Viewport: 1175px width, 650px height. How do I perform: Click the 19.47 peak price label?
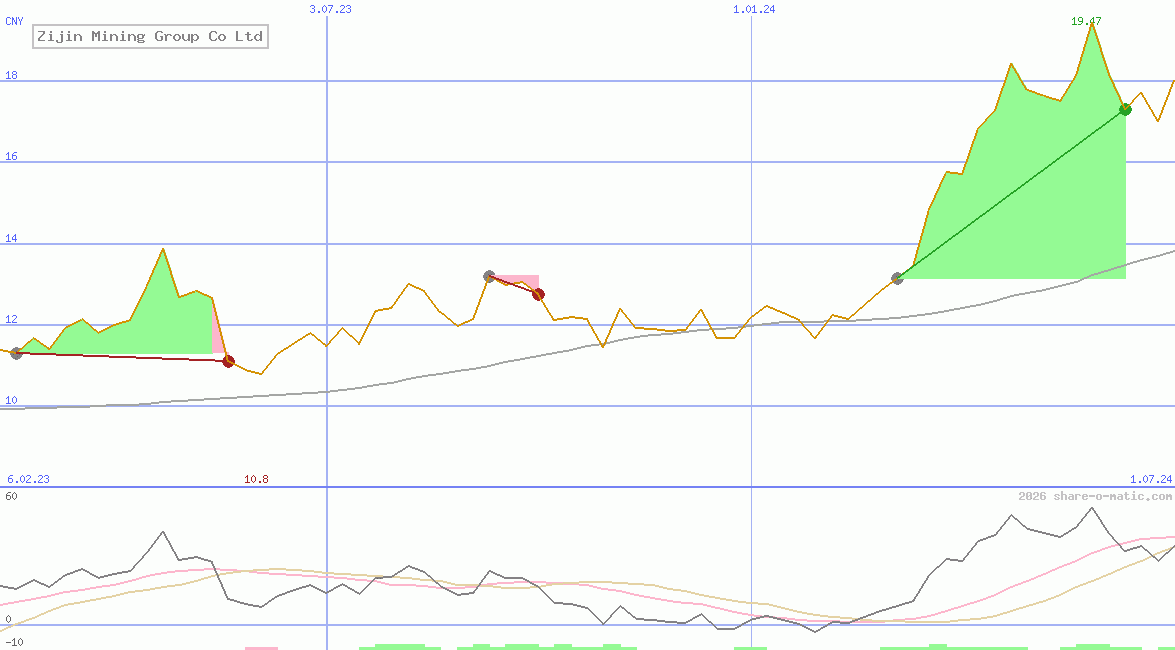(1086, 21)
